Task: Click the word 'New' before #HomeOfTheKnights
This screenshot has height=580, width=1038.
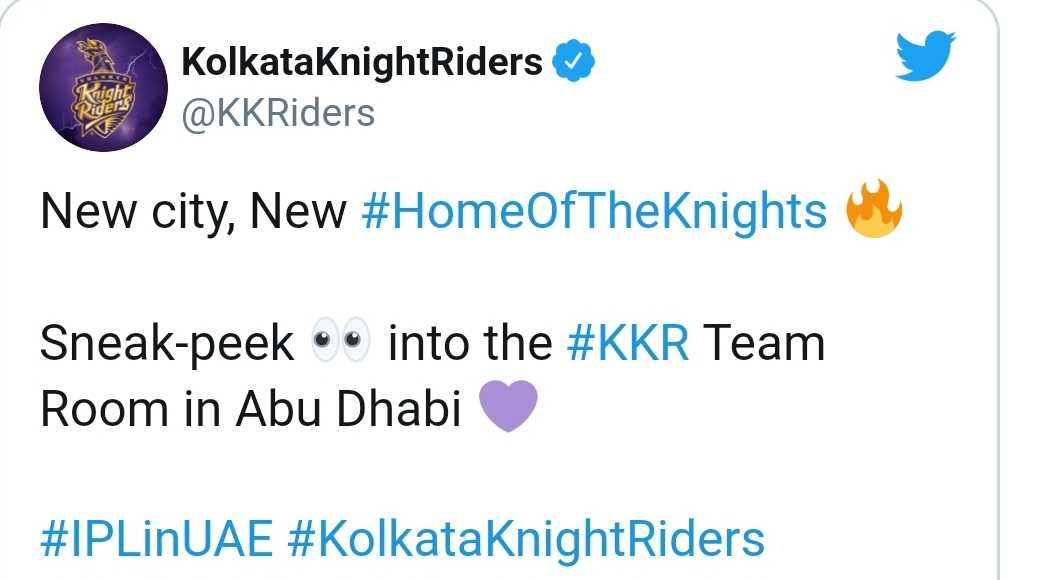Action: (x=298, y=211)
